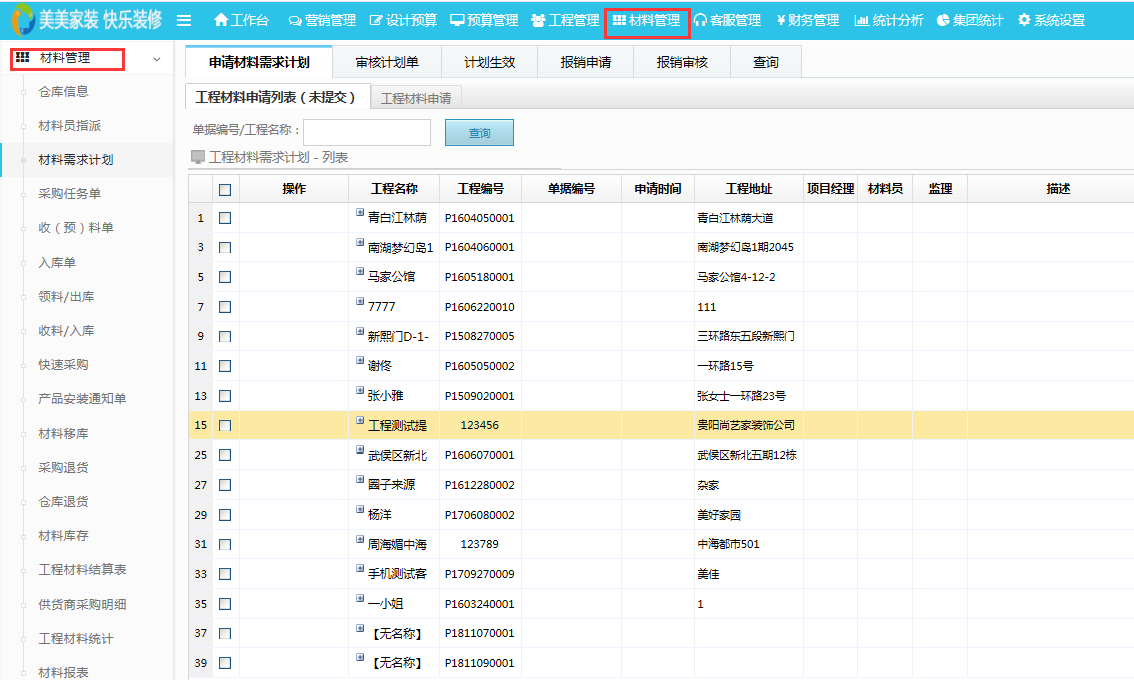Open 采购任务单 in the sidebar
This screenshot has width=1134, height=680.
pos(69,194)
